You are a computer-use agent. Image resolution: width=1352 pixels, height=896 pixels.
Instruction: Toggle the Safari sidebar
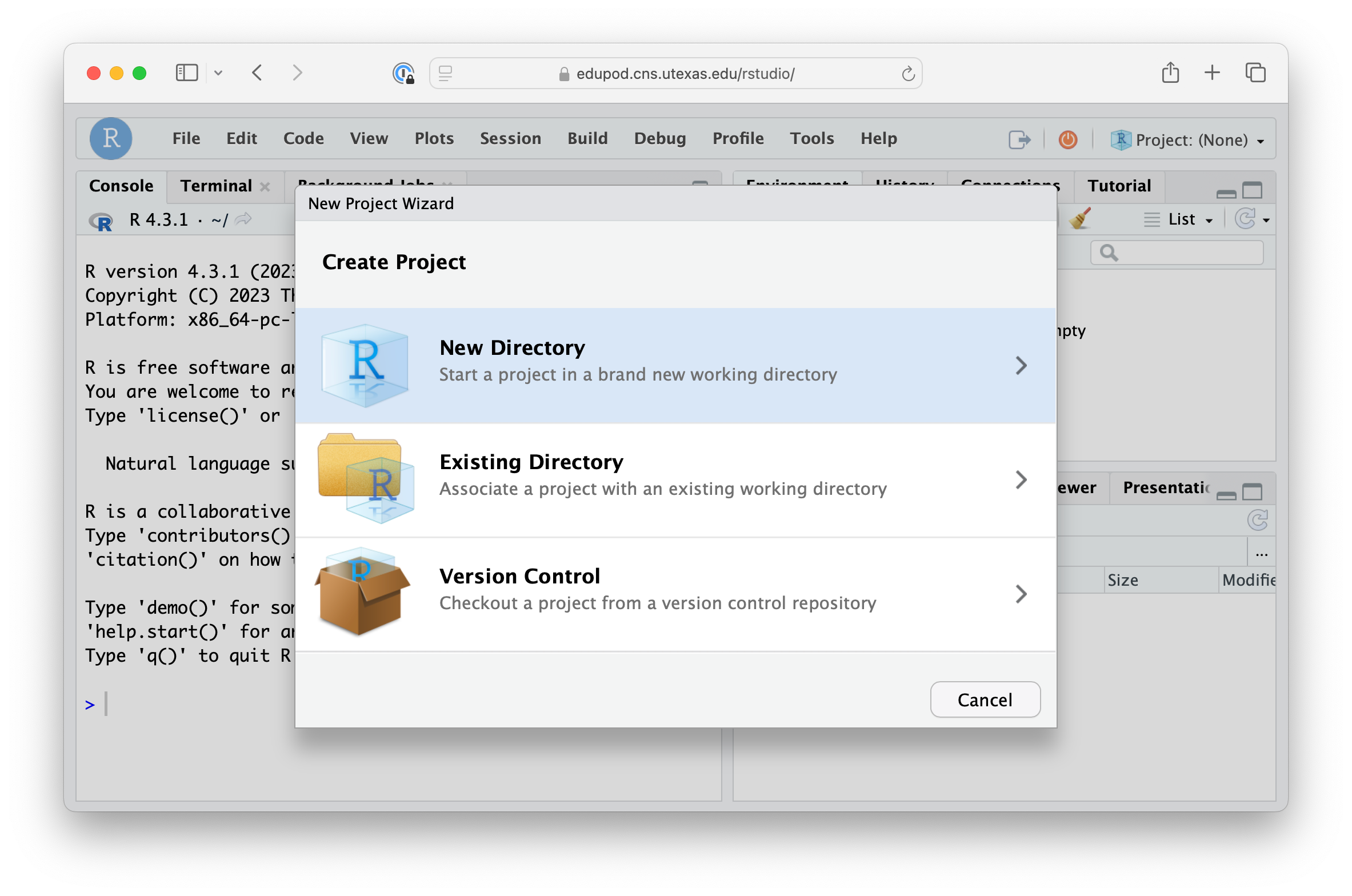pyautogui.click(x=187, y=73)
